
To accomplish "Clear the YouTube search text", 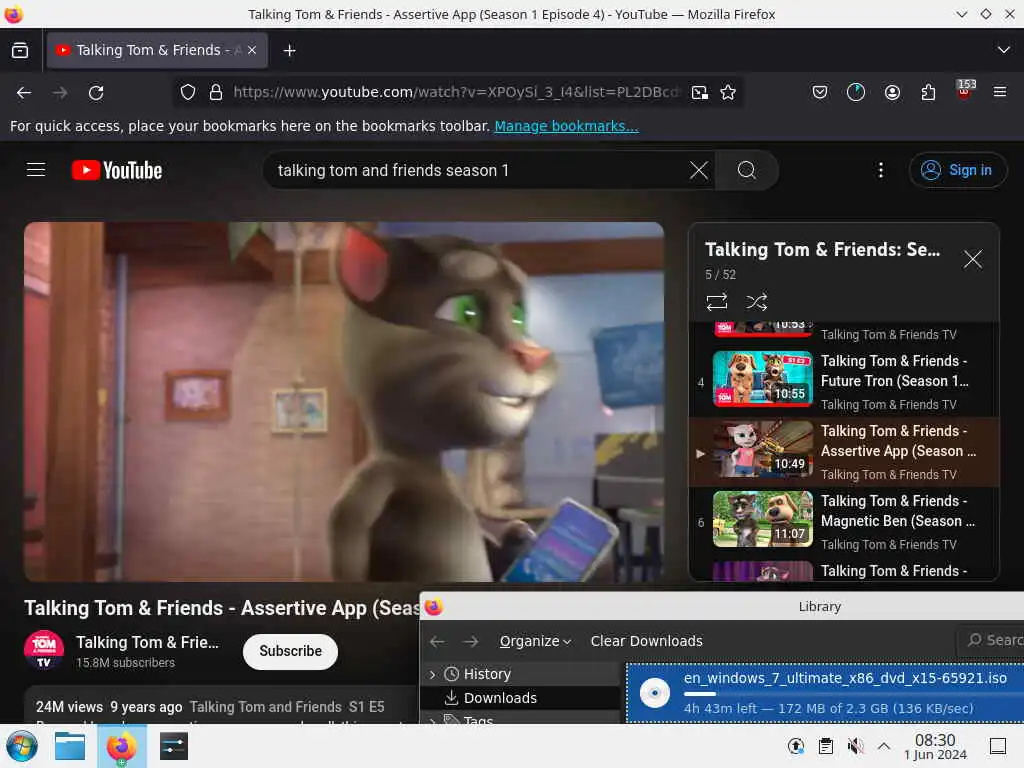I will point(699,170).
